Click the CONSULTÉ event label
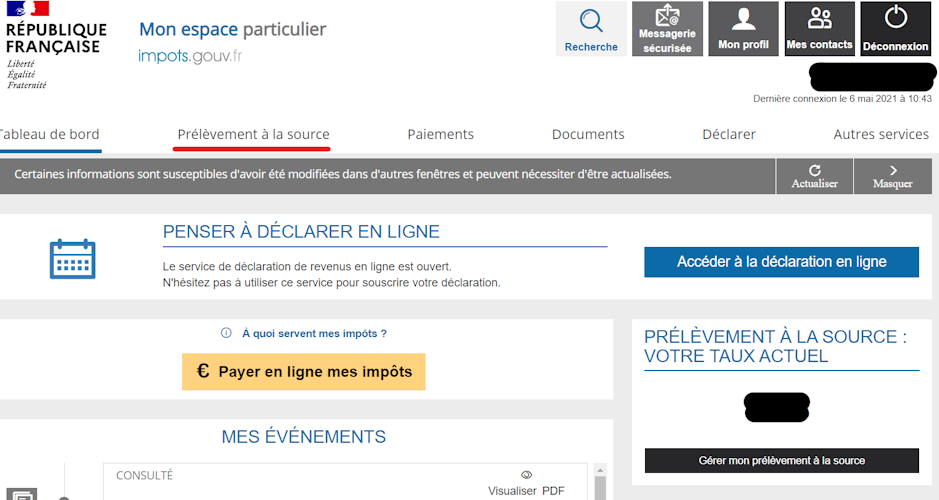The width and height of the screenshot is (939, 500). tap(144, 475)
